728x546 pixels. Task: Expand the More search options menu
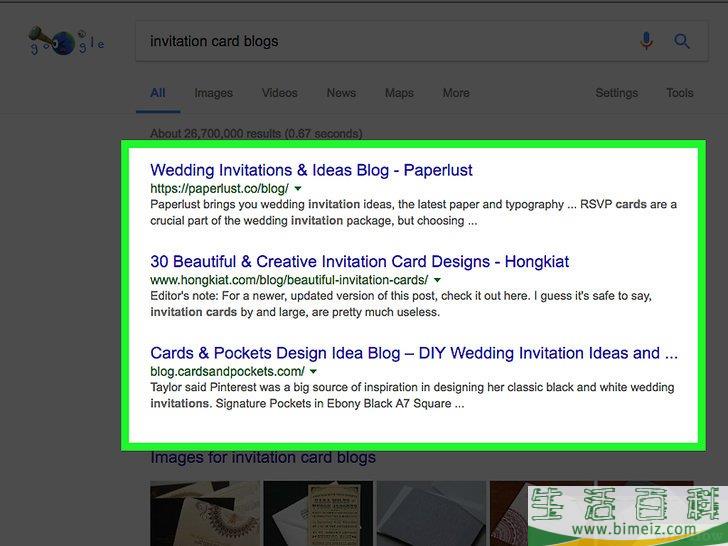tap(456, 93)
